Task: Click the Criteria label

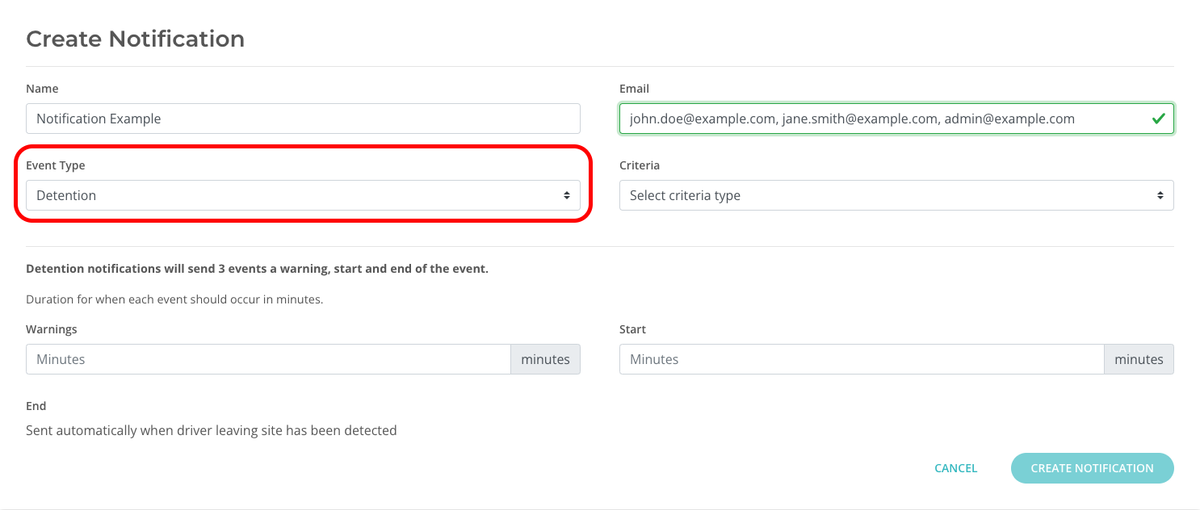Action: pos(639,165)
